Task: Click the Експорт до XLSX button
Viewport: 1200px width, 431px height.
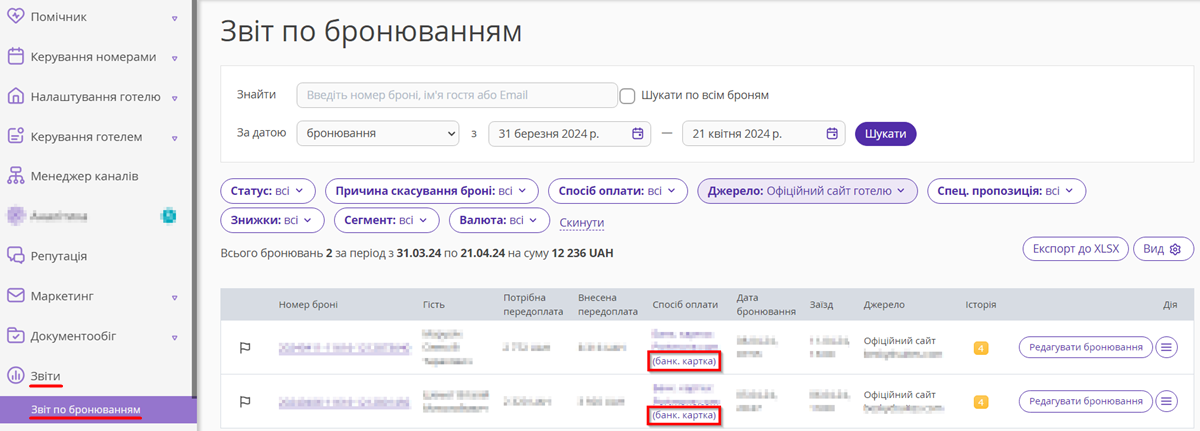Action: coord(1075,248)
